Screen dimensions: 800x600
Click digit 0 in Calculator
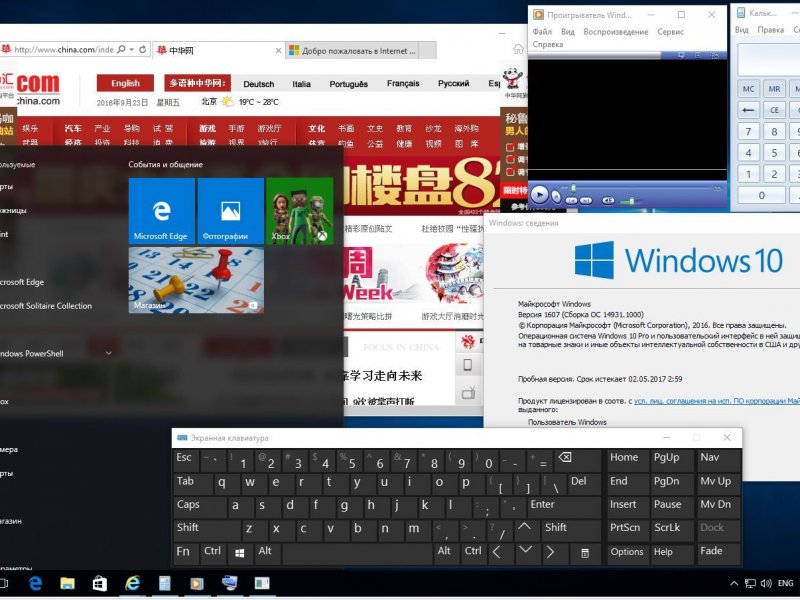761,195
